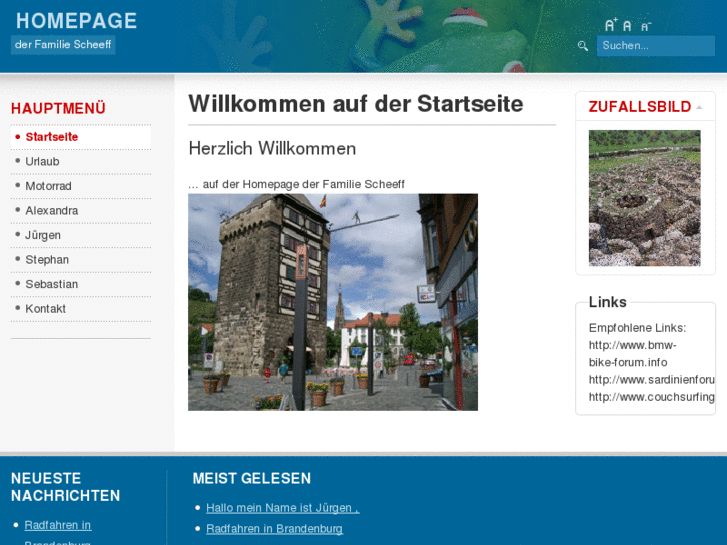The height and width of the screenshot is (545, 727).
Task: Increase font size with A+ icon
Action: tap(612, 25)
